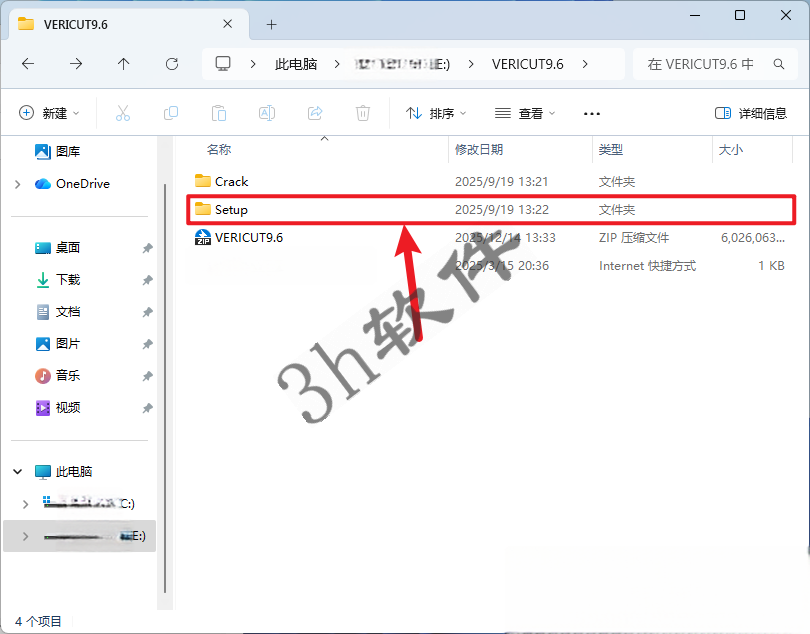Toggle the 详细信息 details pane

coord(751,113)
